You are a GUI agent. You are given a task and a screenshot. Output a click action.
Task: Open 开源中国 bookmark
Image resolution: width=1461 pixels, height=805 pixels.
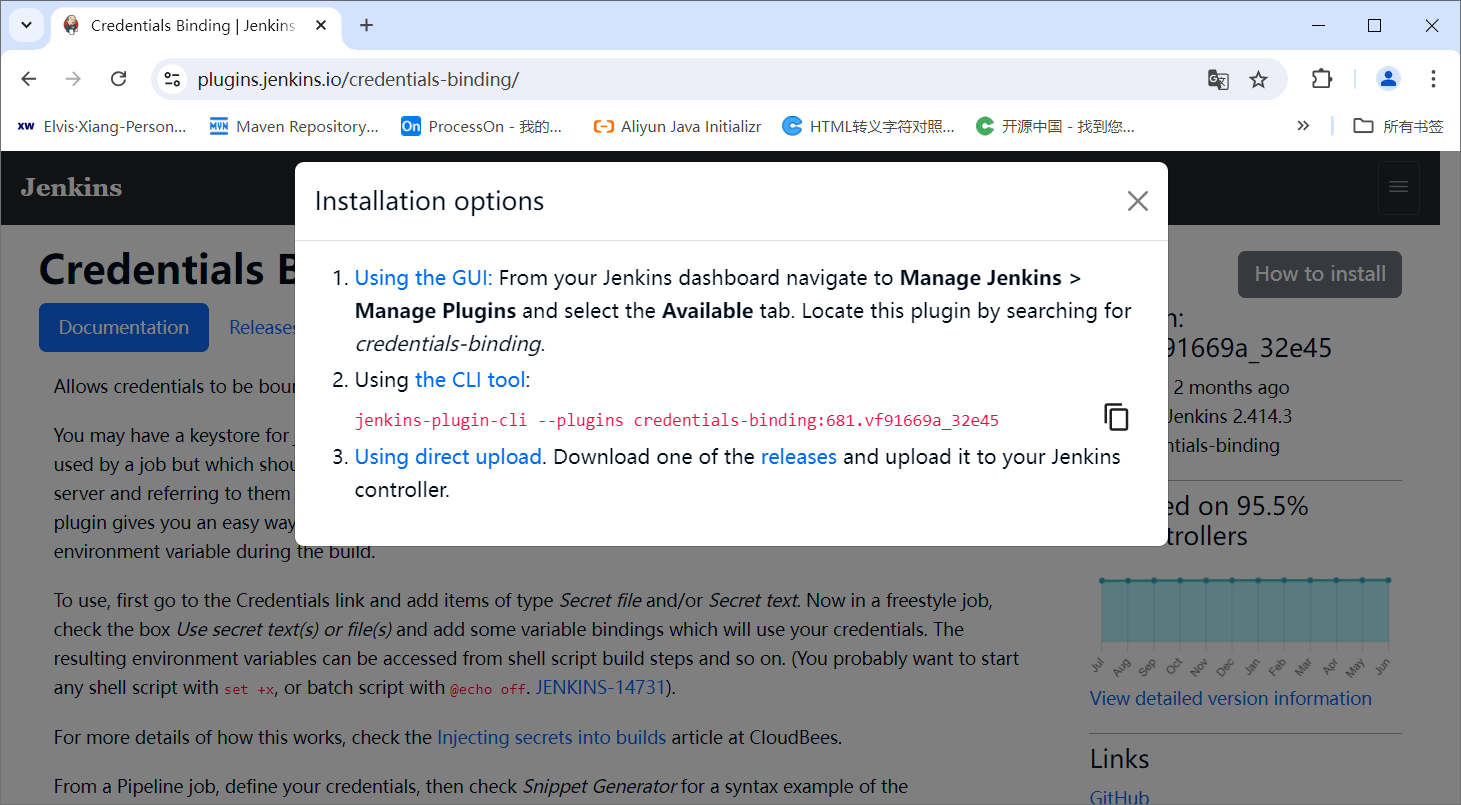(1055, 126)
